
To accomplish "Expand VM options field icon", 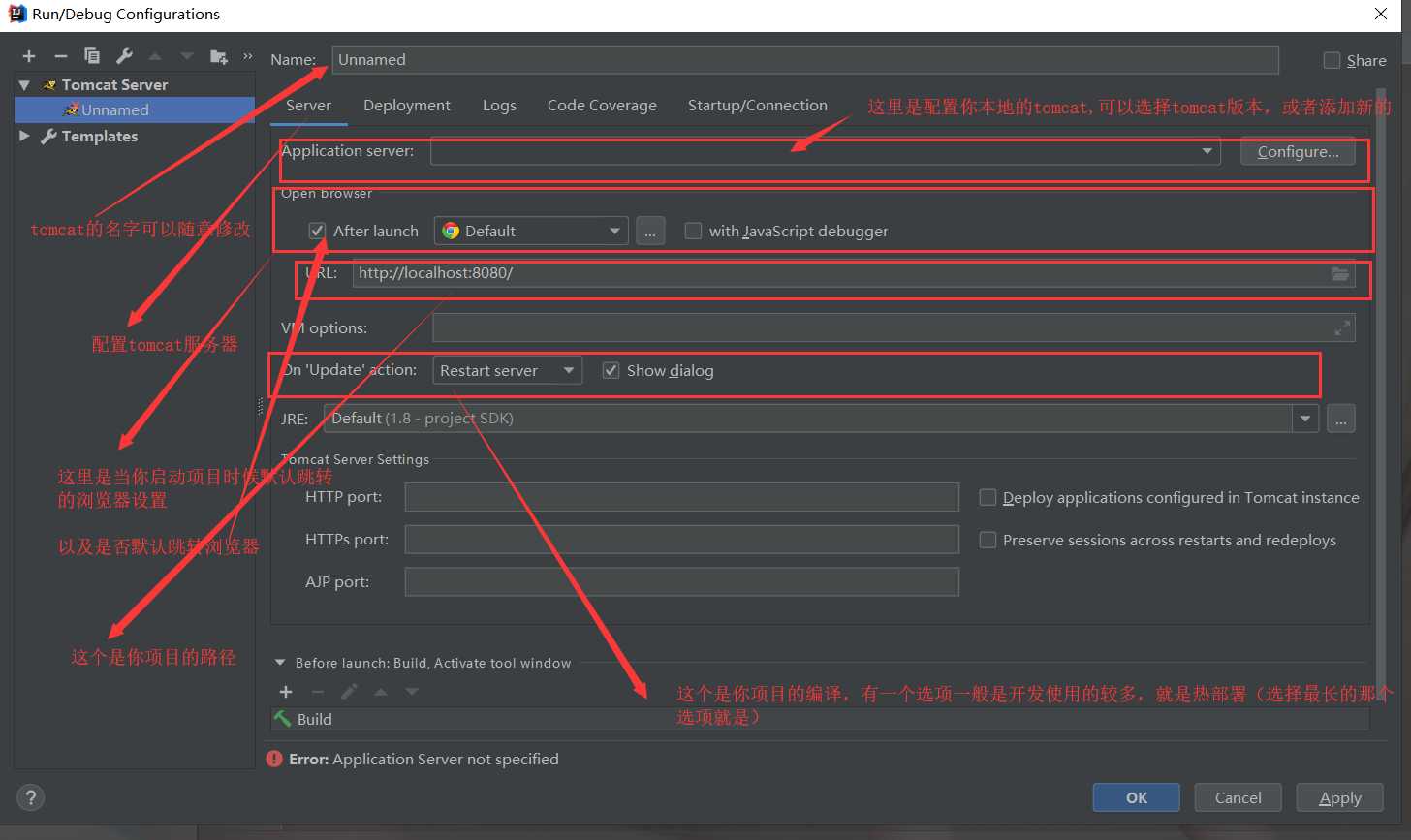I will coord(1342,328).
